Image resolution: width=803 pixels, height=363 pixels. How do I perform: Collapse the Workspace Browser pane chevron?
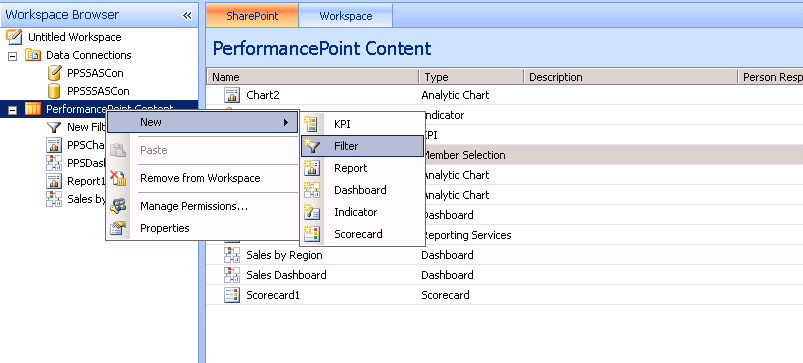187,15
